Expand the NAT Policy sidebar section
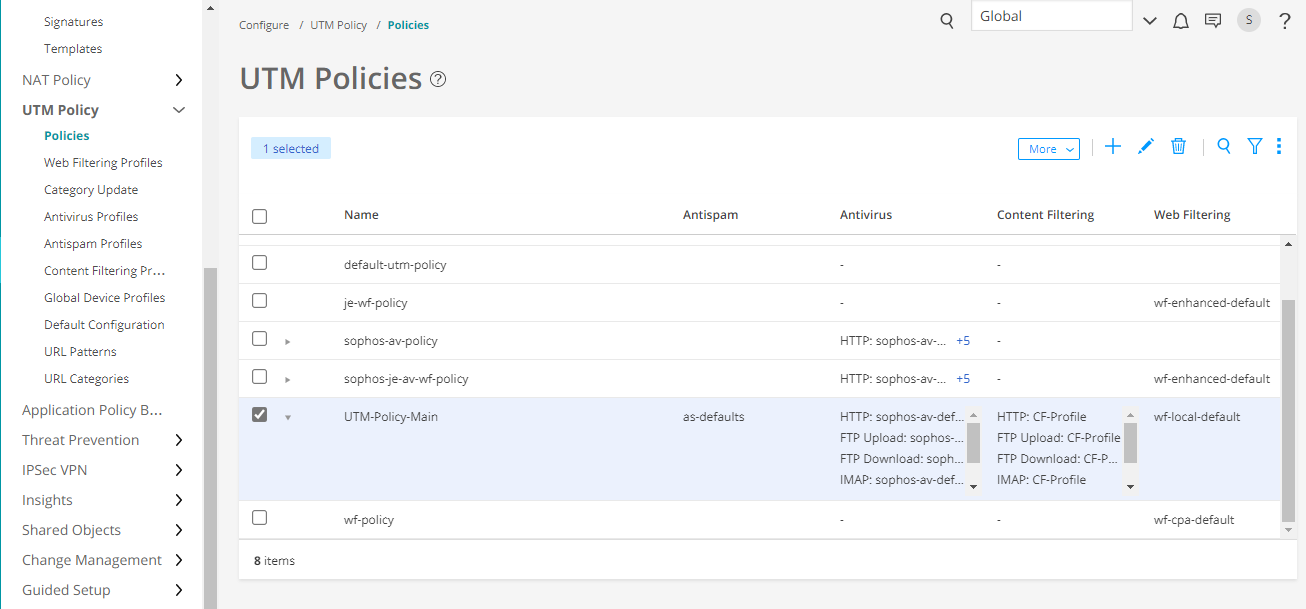 coord(179,80)
